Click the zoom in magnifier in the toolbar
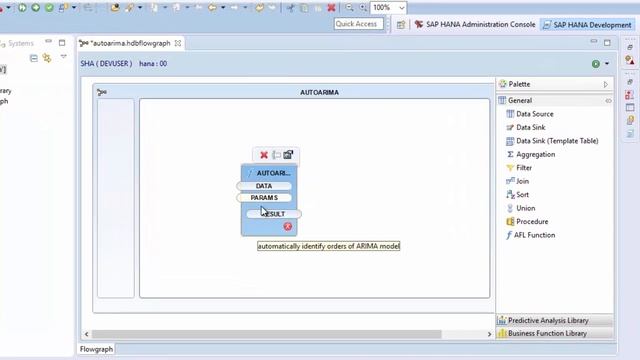Screen dimensions: 640x360 point(363,7)
